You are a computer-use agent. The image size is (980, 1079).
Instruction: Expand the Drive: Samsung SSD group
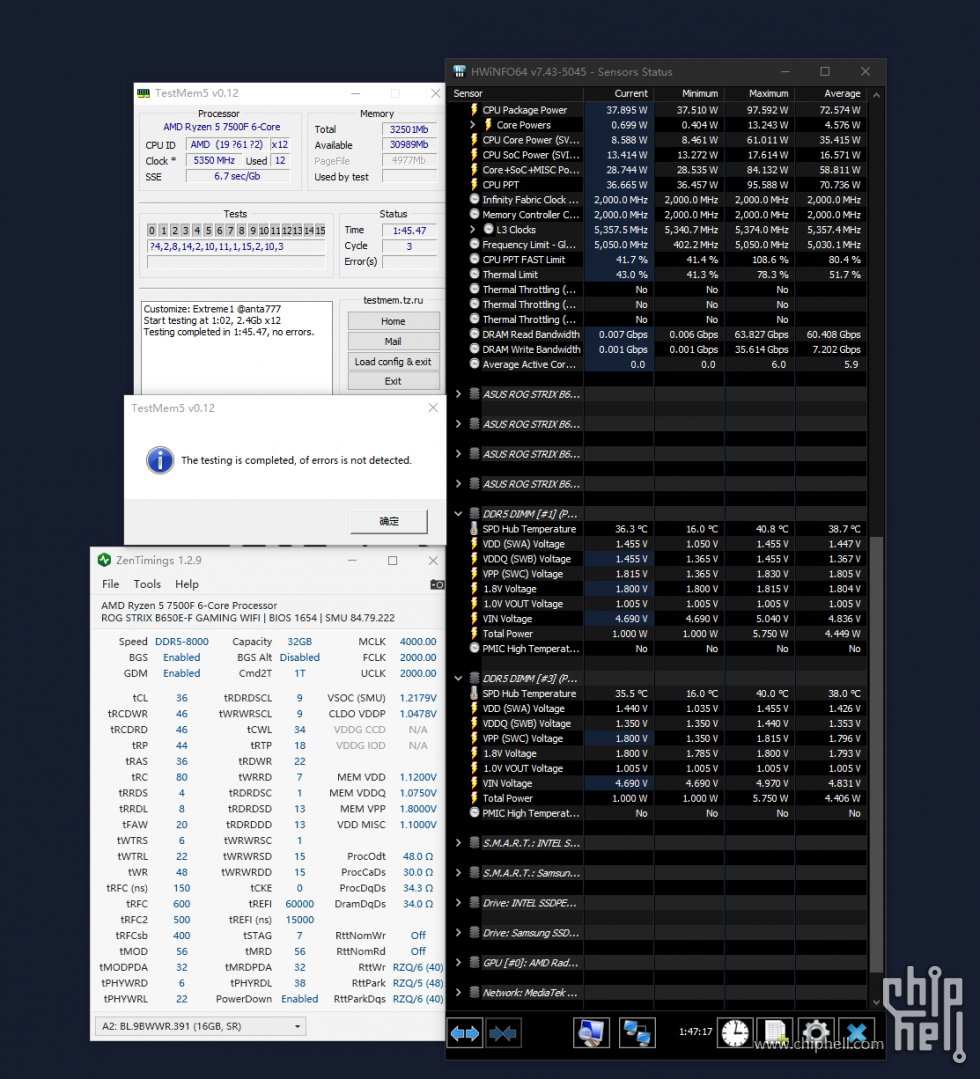pos(458,932)
